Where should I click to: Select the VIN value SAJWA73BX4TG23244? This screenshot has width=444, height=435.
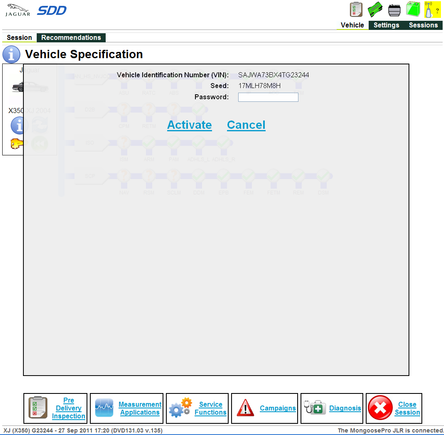pyautogui.click(x=273, y=75)
